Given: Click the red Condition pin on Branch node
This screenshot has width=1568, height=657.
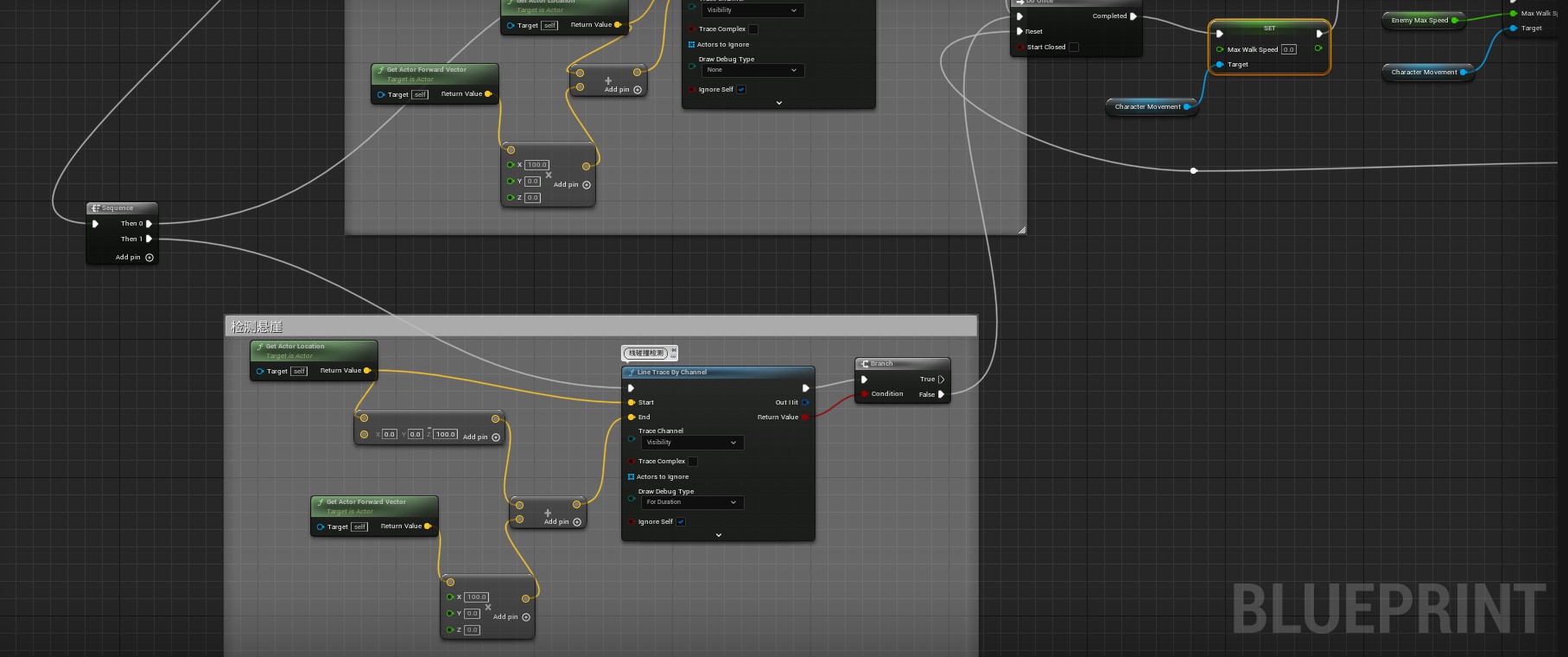Looking at the screenshot, I should 864,394.
